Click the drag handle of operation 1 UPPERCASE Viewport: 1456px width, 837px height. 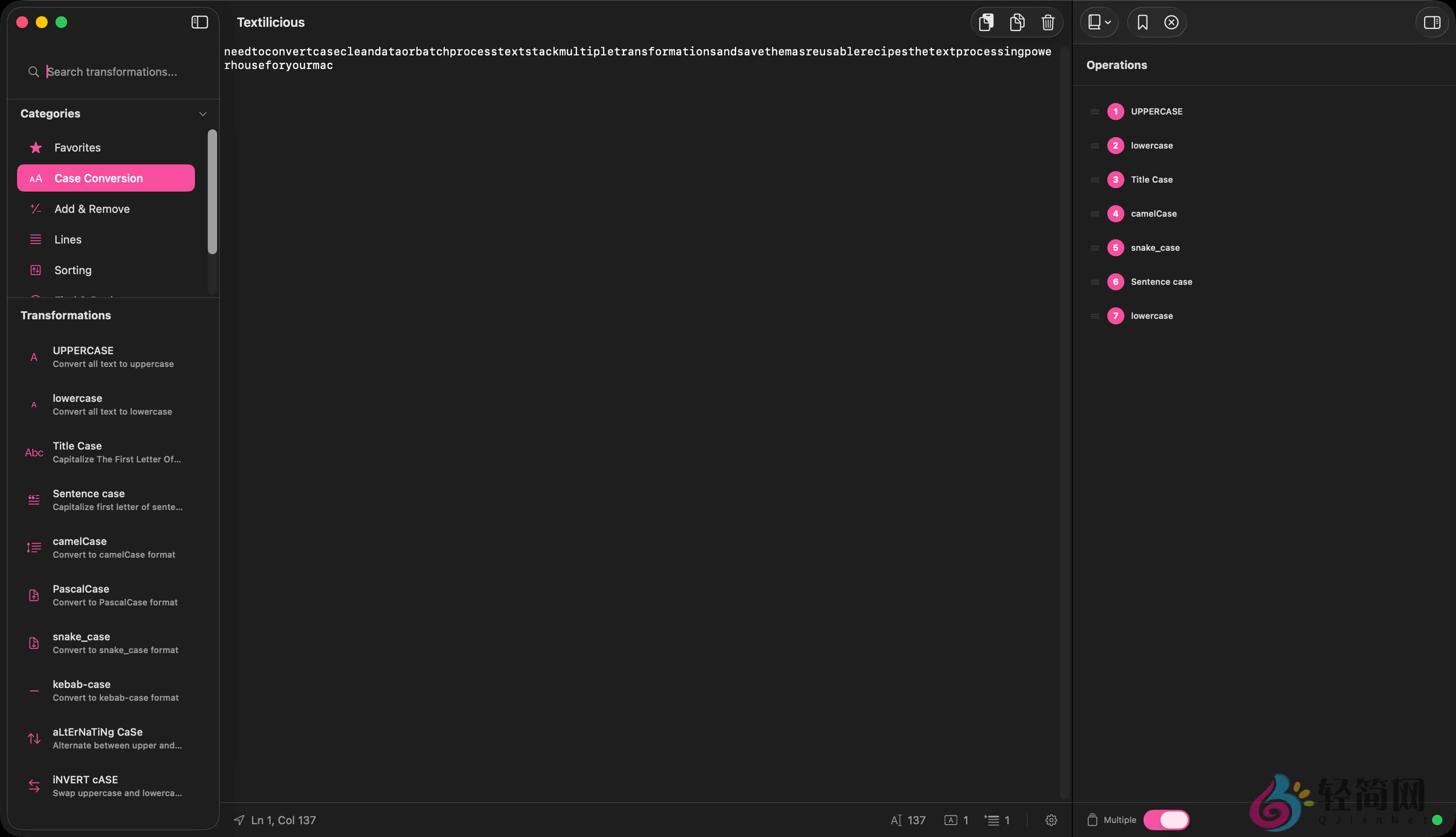point(1095,112)
